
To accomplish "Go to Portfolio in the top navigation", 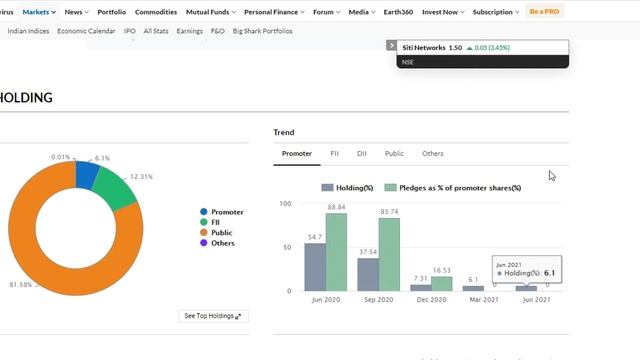I will (x=111, y=12).
